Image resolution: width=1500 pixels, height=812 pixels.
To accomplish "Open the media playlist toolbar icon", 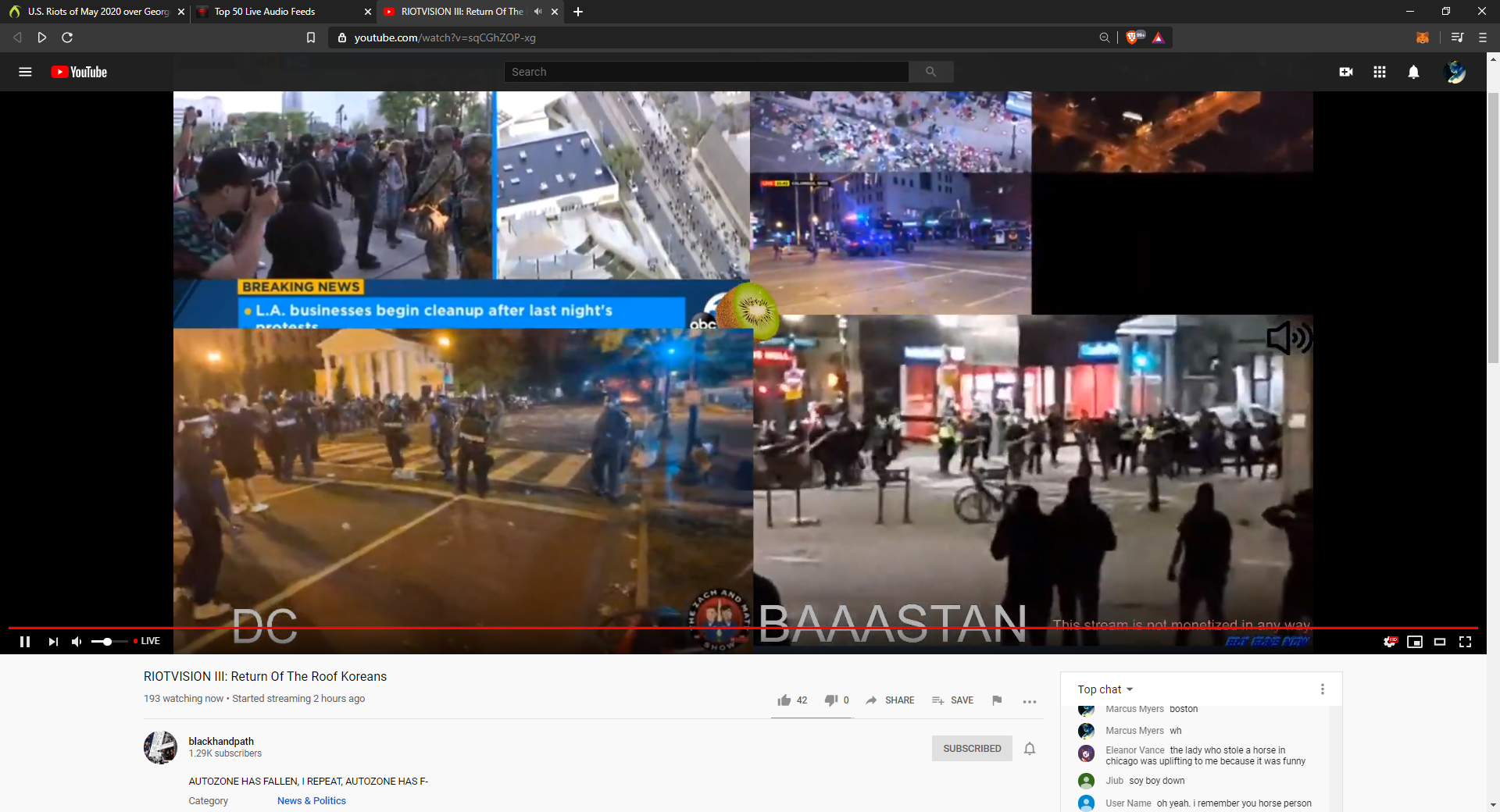I will click(1457, 37).
